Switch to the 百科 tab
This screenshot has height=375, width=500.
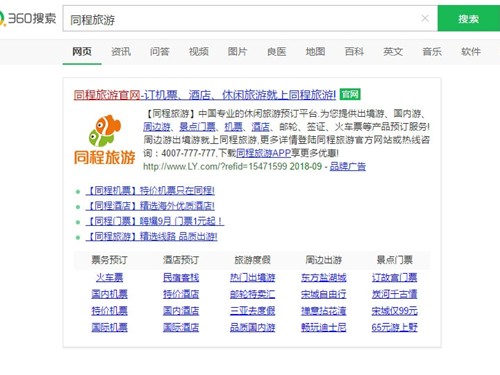coord(354,52)
